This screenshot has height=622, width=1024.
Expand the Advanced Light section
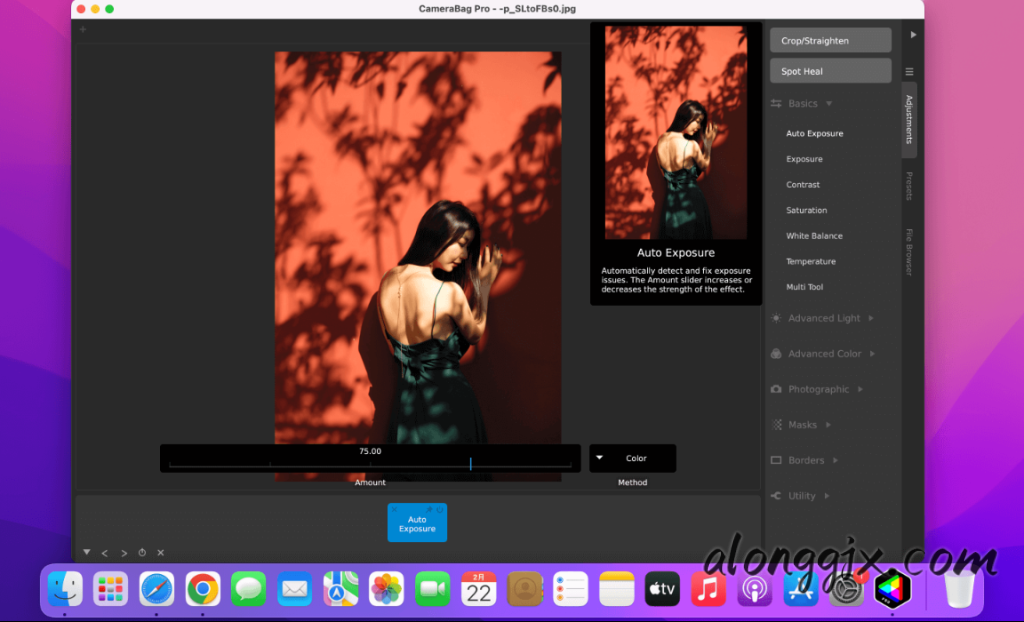coord(823,318)
